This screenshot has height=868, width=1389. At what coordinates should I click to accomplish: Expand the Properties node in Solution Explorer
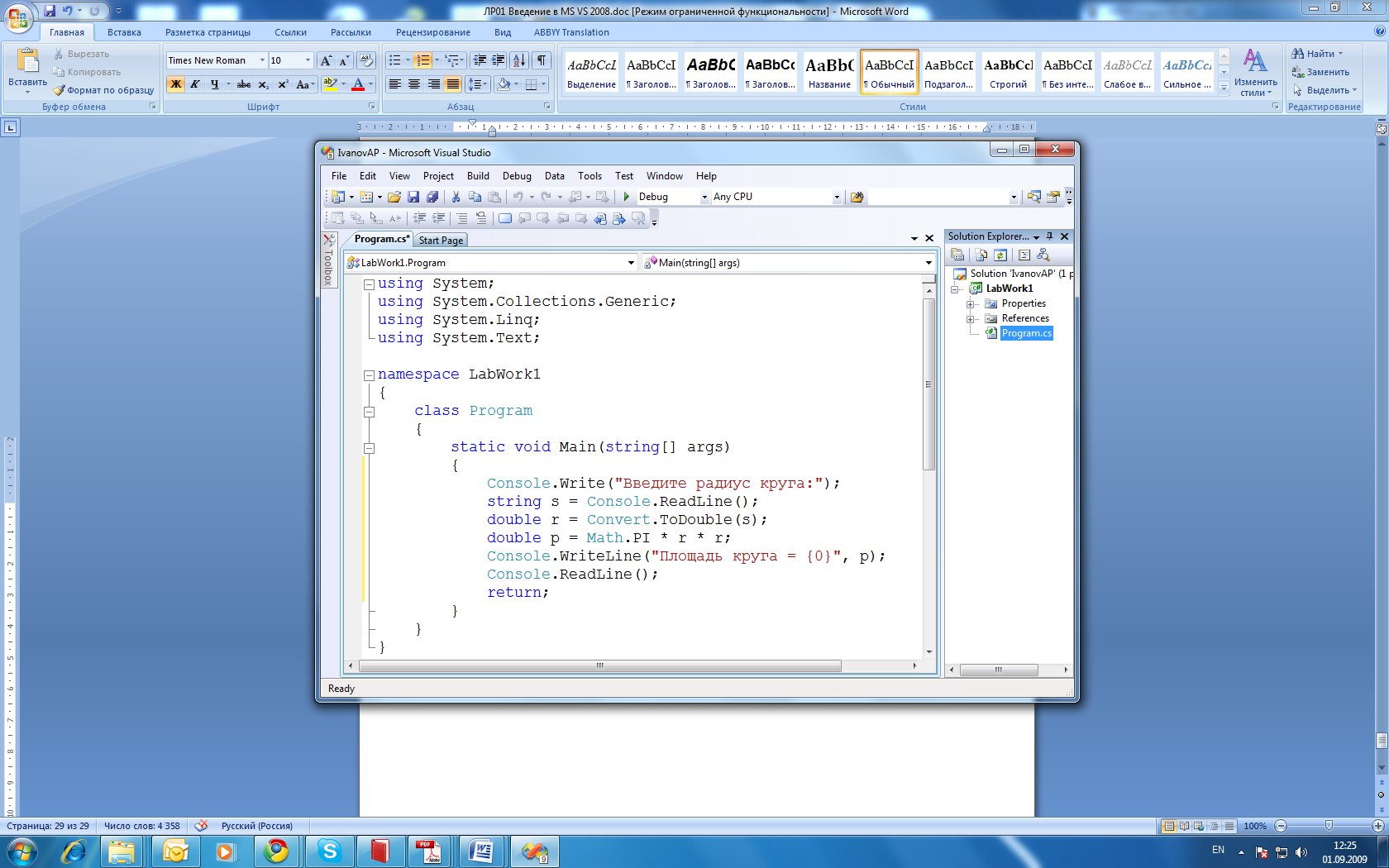(971, 304)
